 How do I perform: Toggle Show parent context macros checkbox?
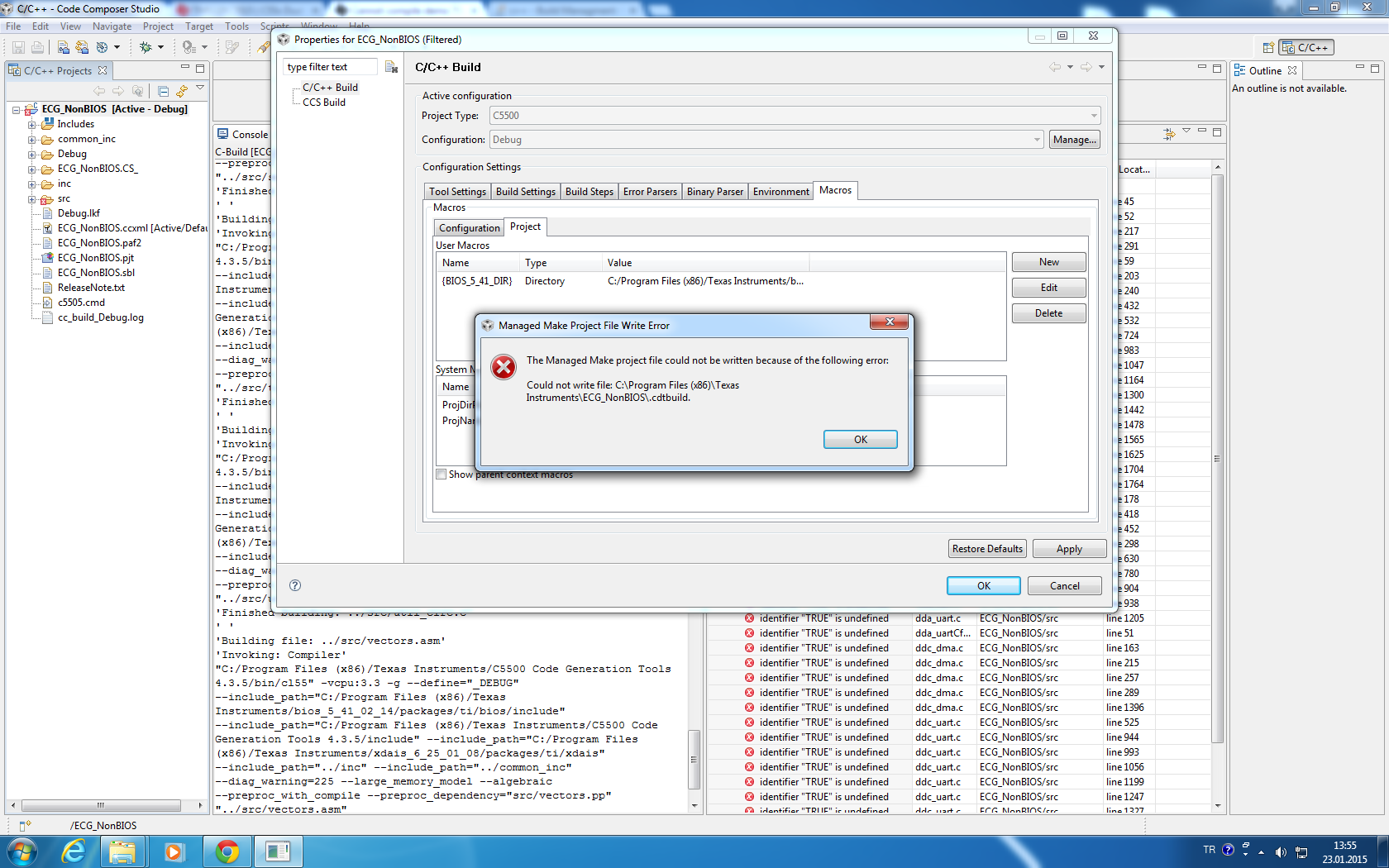point(442,475)
